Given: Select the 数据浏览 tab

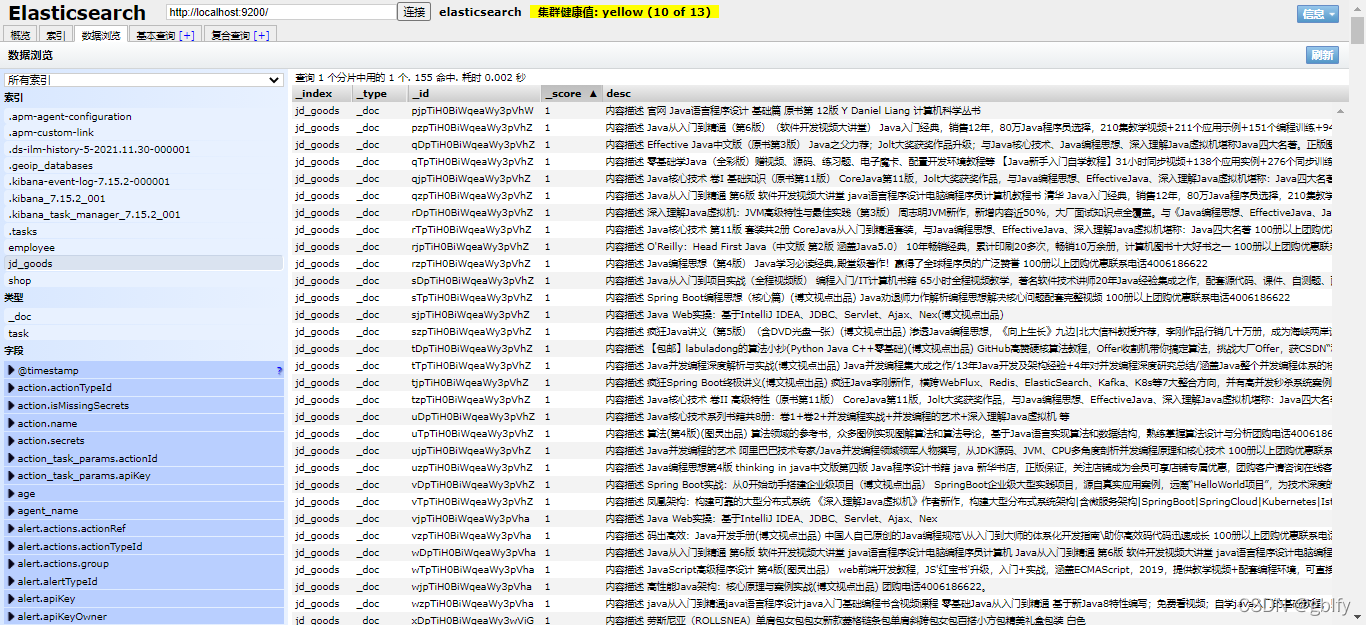Looking at the screenshot, I should click(101, 35).
